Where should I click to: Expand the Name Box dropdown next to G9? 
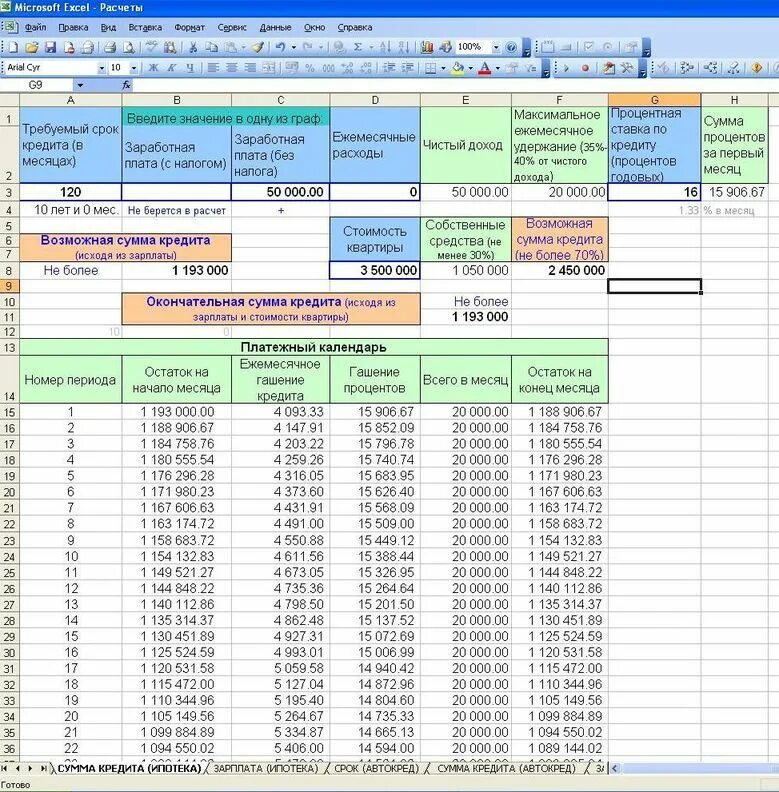[x=80, y=85]
